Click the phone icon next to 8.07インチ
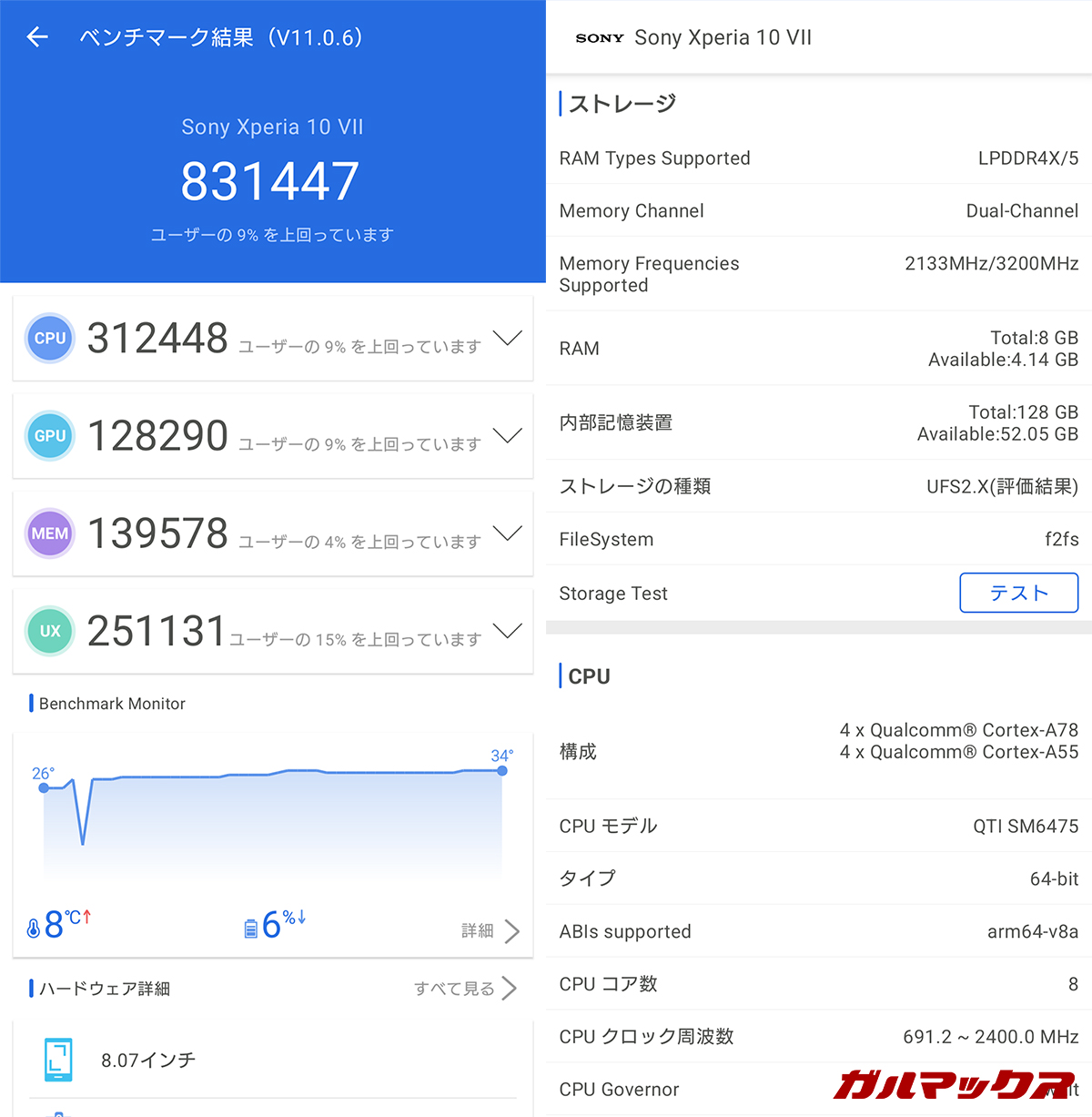The height and width of the screenshot is (1117, 1092). 58,1060
